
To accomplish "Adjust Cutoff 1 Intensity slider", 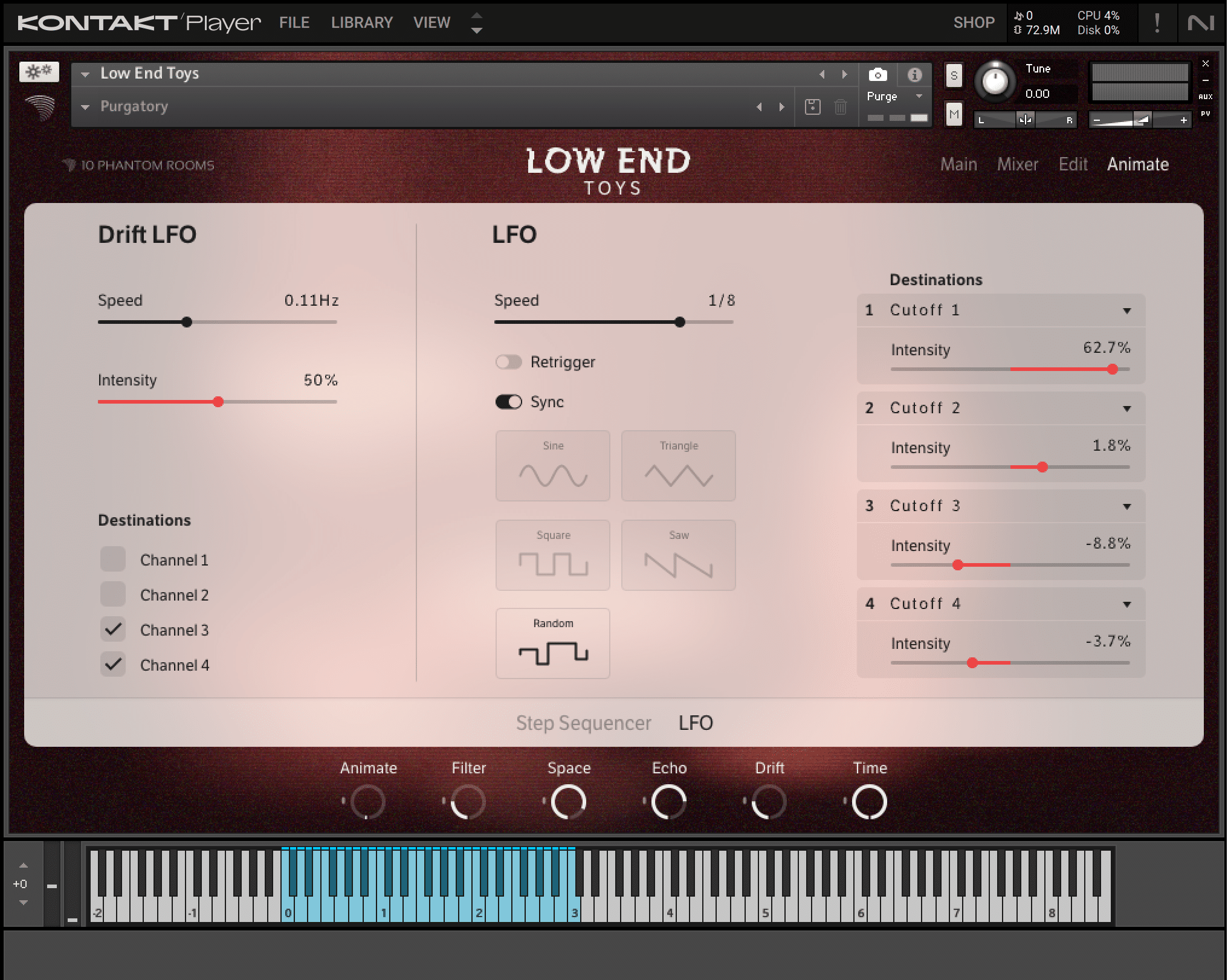I will (1010, 369).
